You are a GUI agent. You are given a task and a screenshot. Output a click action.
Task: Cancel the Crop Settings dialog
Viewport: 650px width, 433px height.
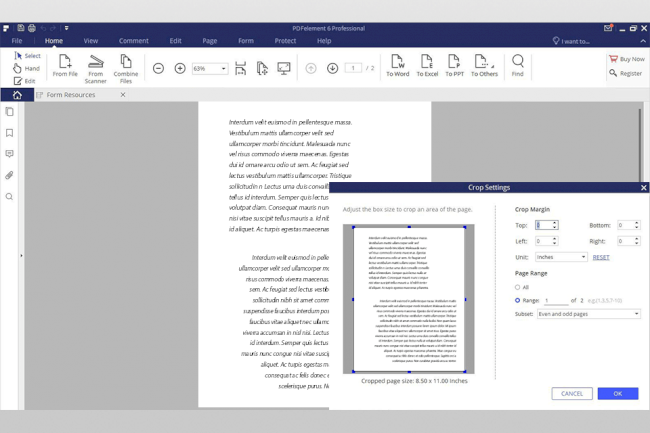572,394
